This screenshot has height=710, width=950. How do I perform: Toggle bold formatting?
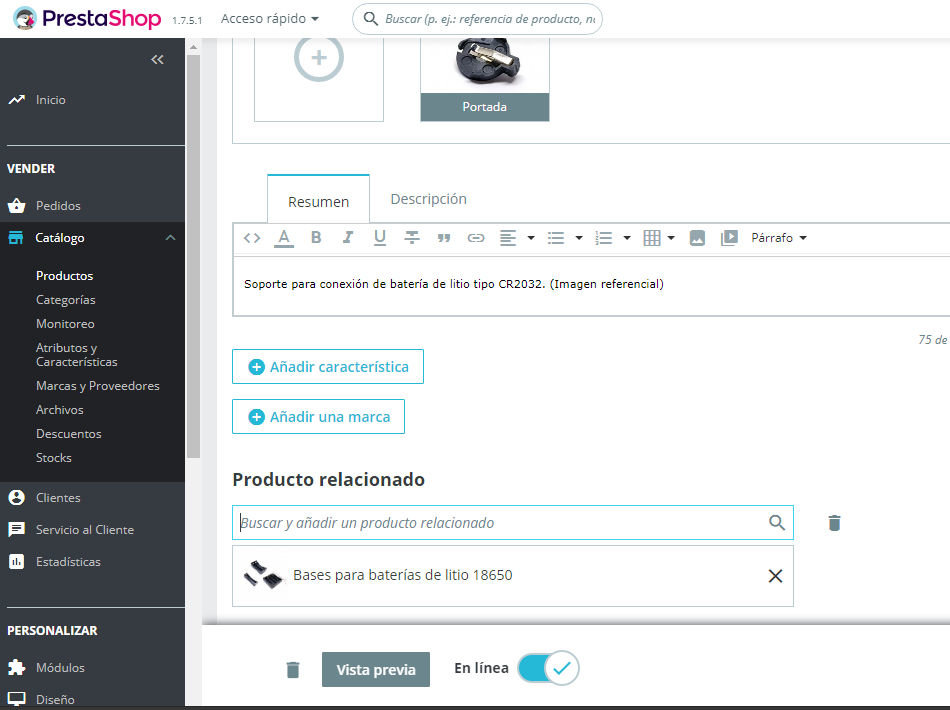(x=316, y=237)
